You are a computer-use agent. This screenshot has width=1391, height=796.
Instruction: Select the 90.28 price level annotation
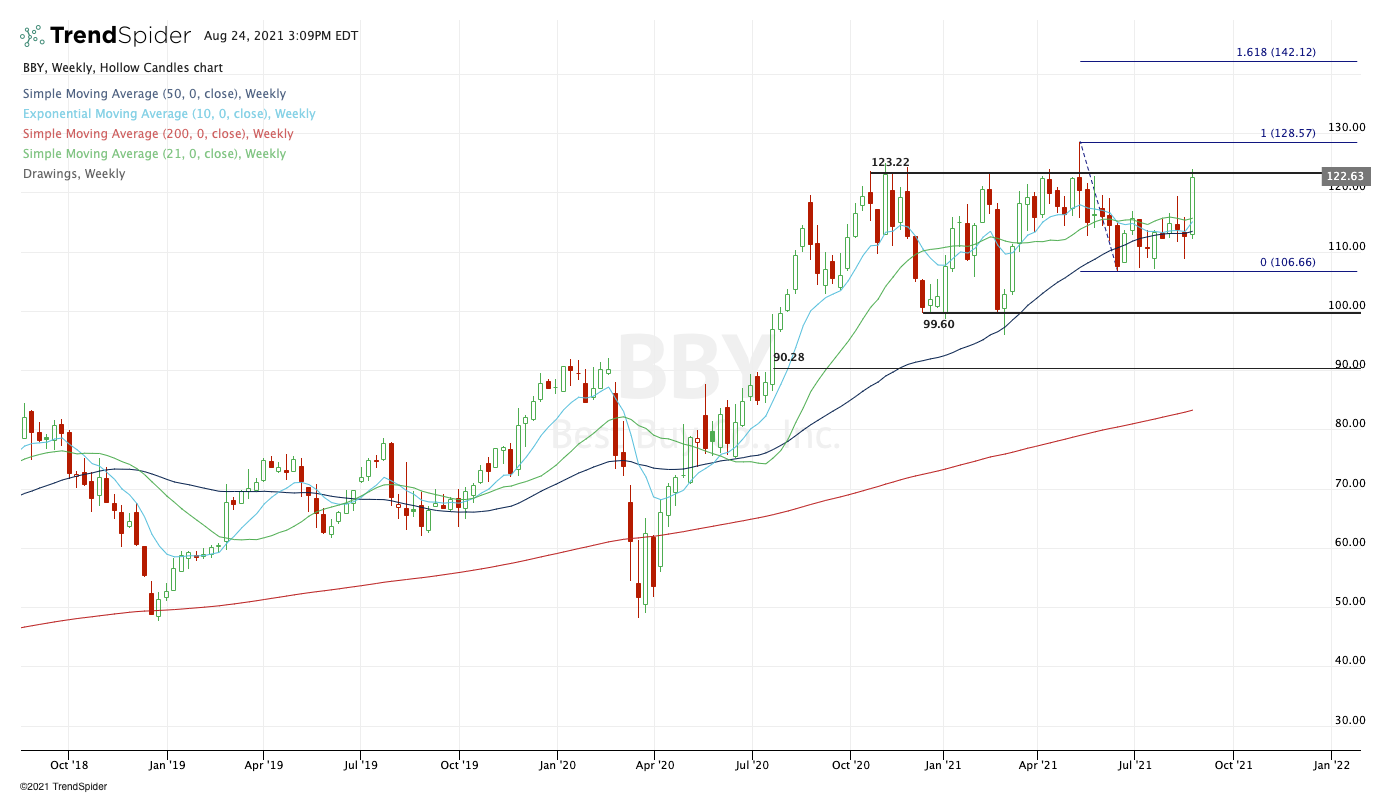[788, 357]
